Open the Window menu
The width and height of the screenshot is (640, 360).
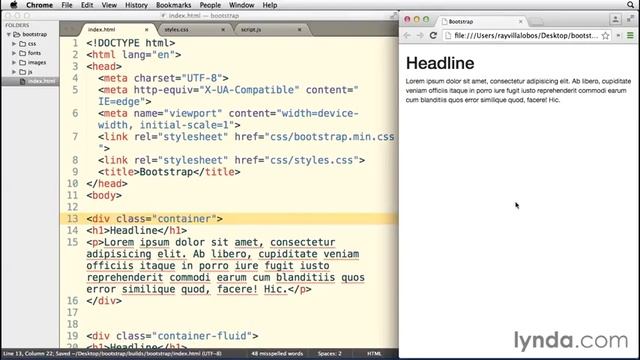point(241,5)
